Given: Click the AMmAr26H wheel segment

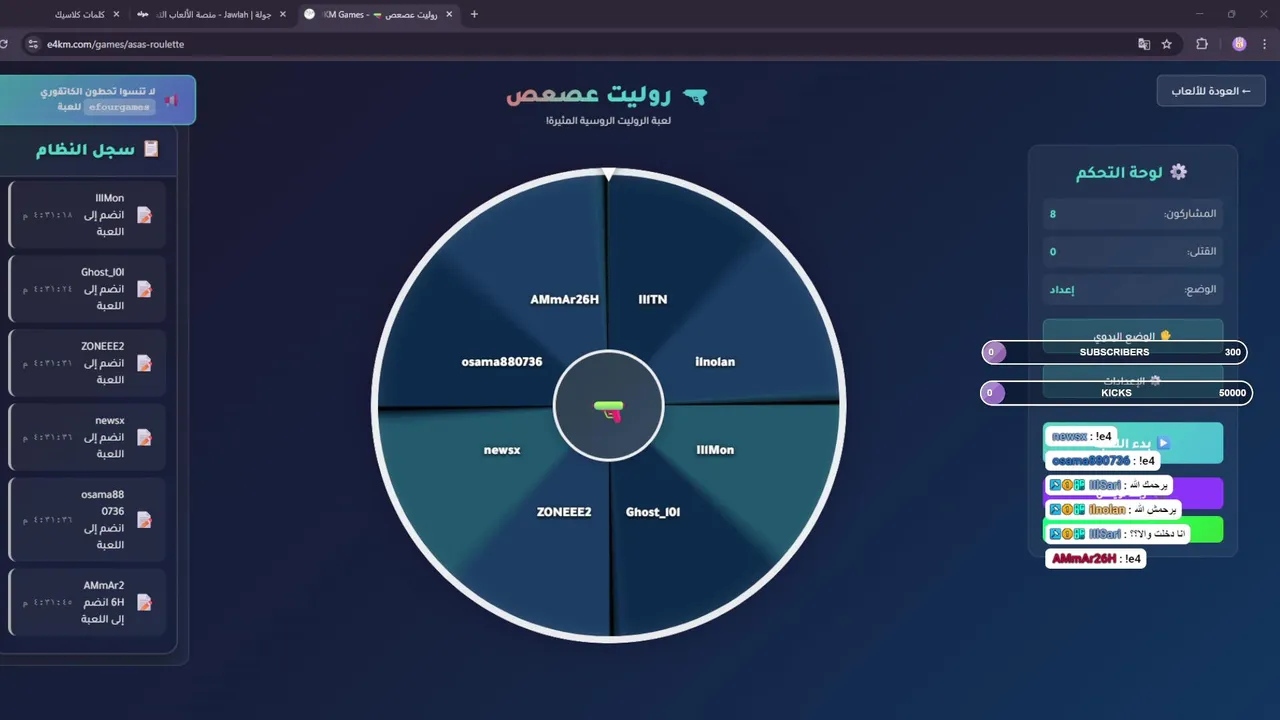Looking at the screenshot, I should 564,299.
